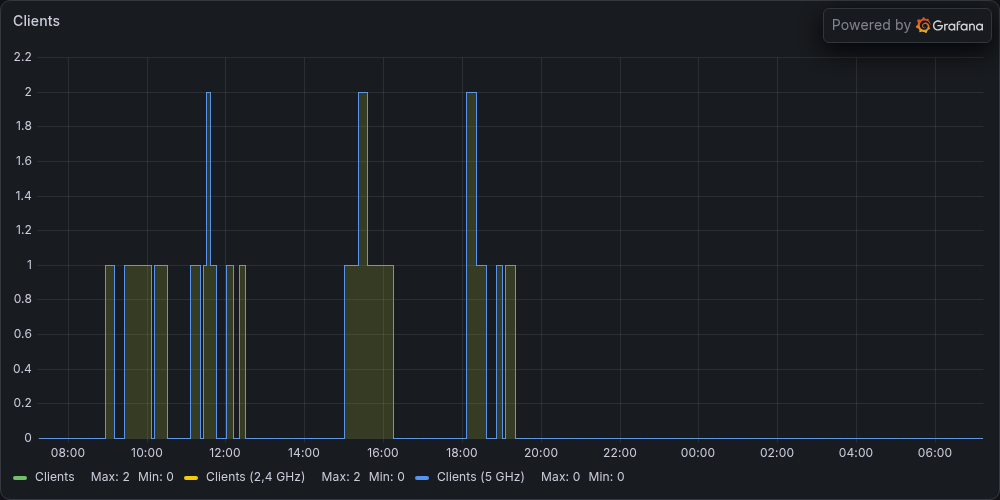Click the 12:00 time axis label

tap(225, 453)
